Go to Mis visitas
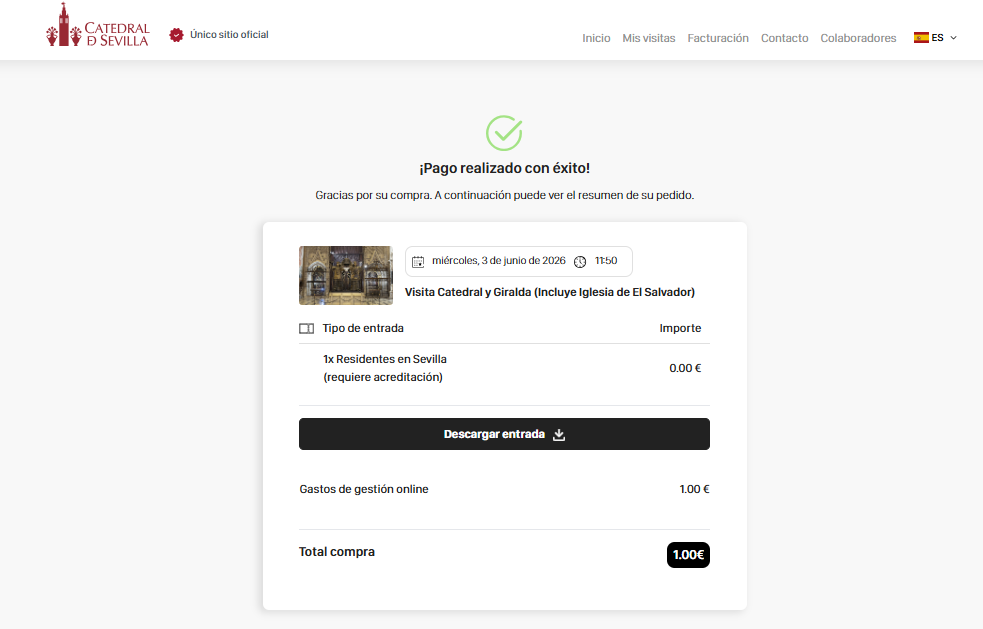Image resolution: width=983 pixels, height=629 pixels. point(649,38)
